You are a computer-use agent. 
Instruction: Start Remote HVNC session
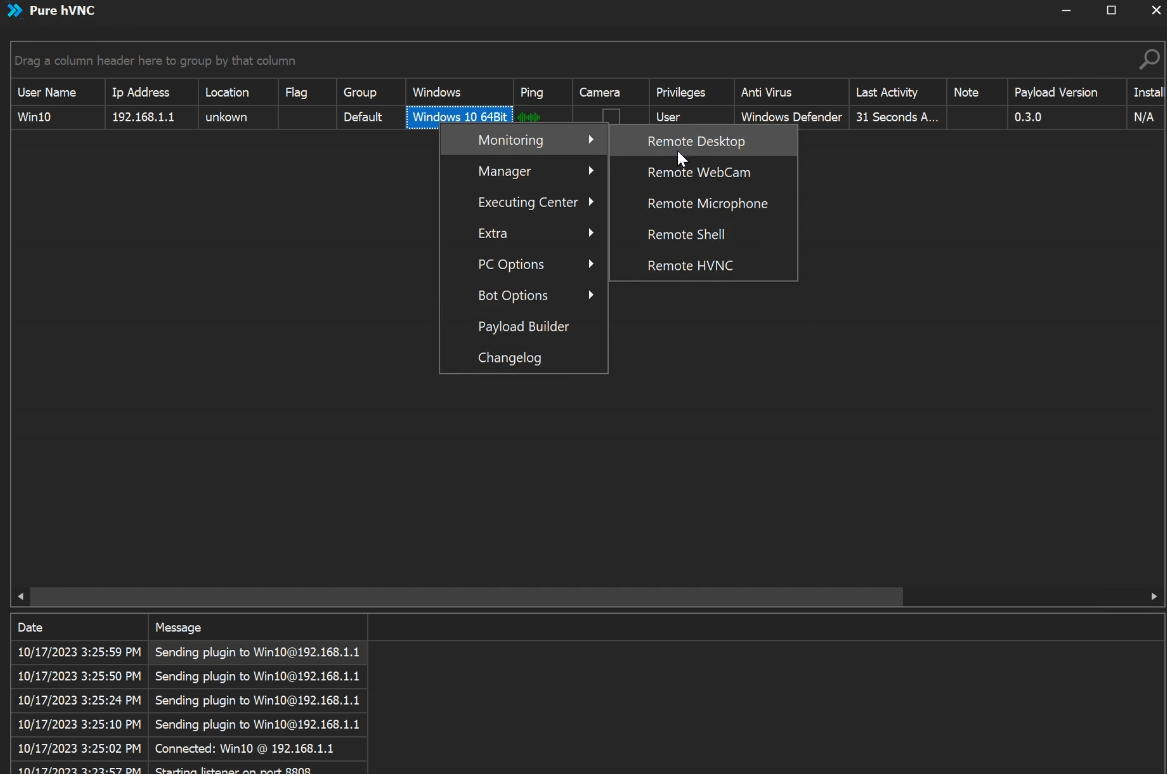pos(703,265)
